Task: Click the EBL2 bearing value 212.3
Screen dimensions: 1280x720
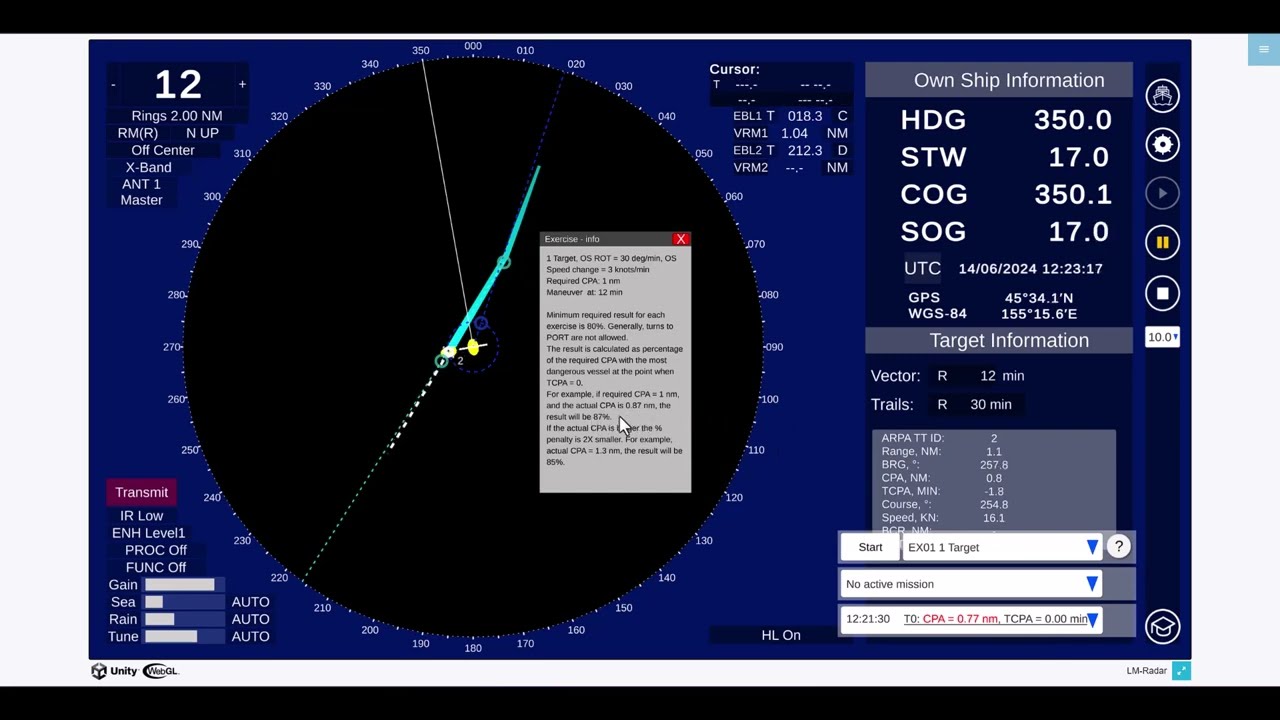Action: pos(805,150)
